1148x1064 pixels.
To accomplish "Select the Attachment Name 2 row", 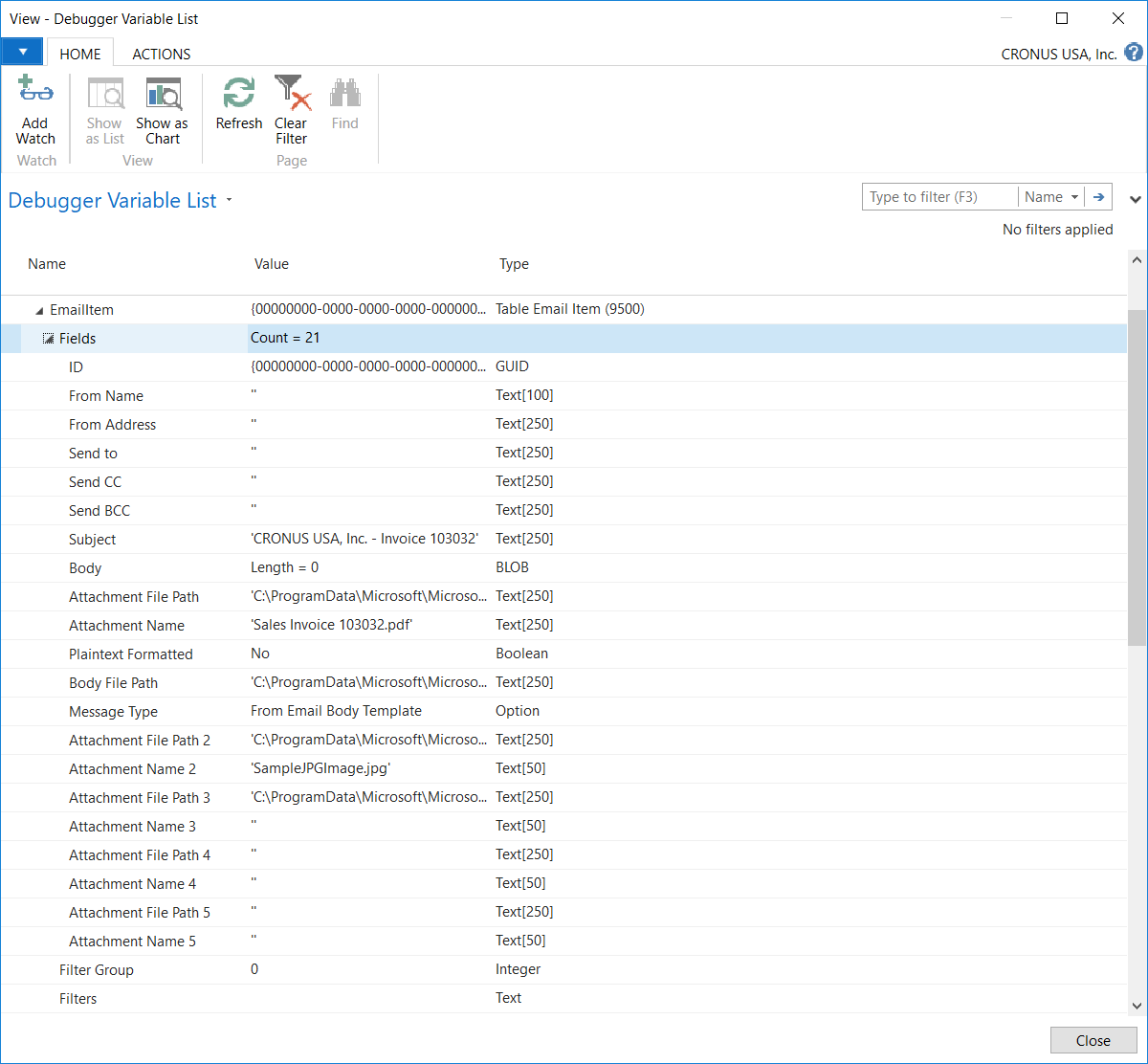I will 132,769.
